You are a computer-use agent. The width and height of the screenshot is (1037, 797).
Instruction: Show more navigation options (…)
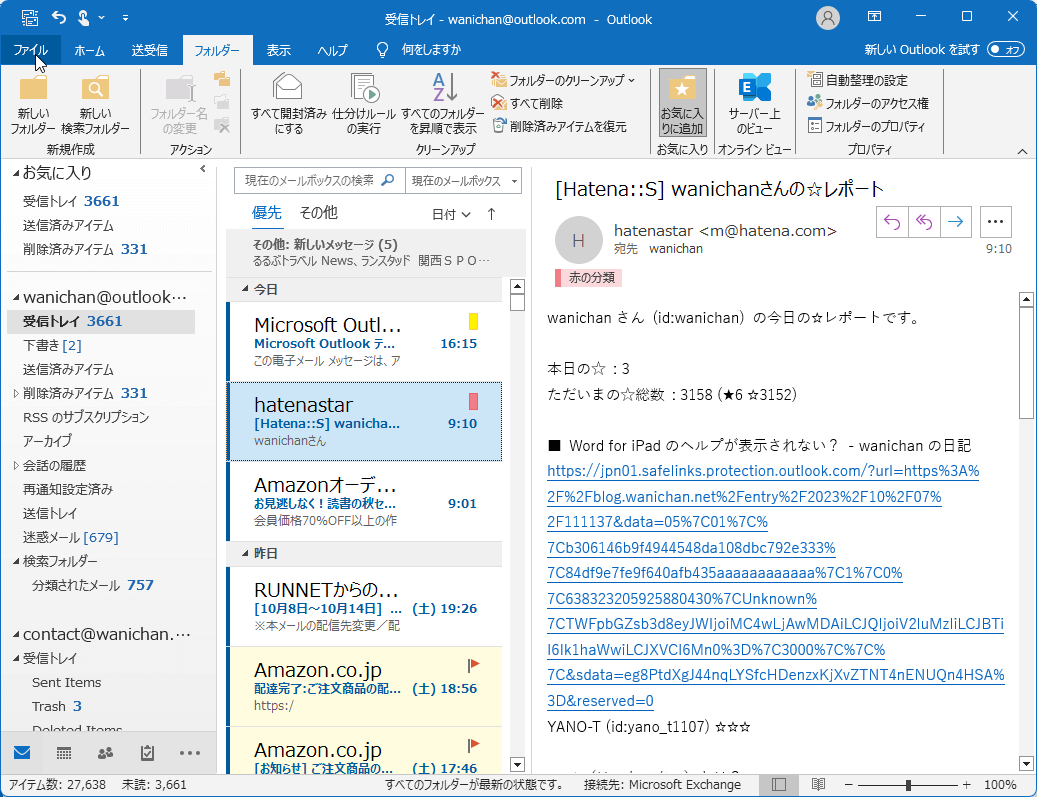(190, 753)
